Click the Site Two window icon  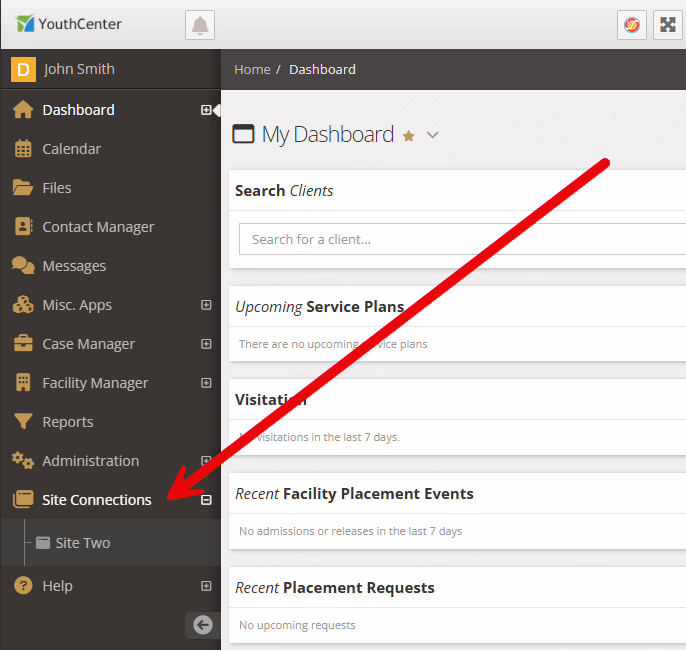[x=42, y=543]
